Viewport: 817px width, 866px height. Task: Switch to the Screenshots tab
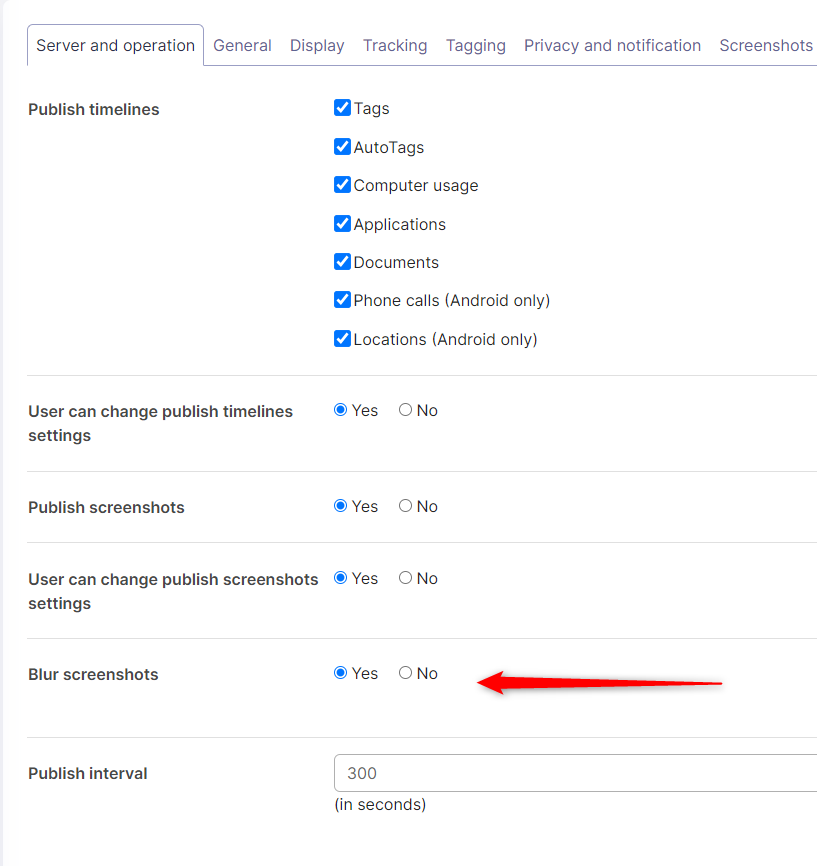[x=766, y=46]
